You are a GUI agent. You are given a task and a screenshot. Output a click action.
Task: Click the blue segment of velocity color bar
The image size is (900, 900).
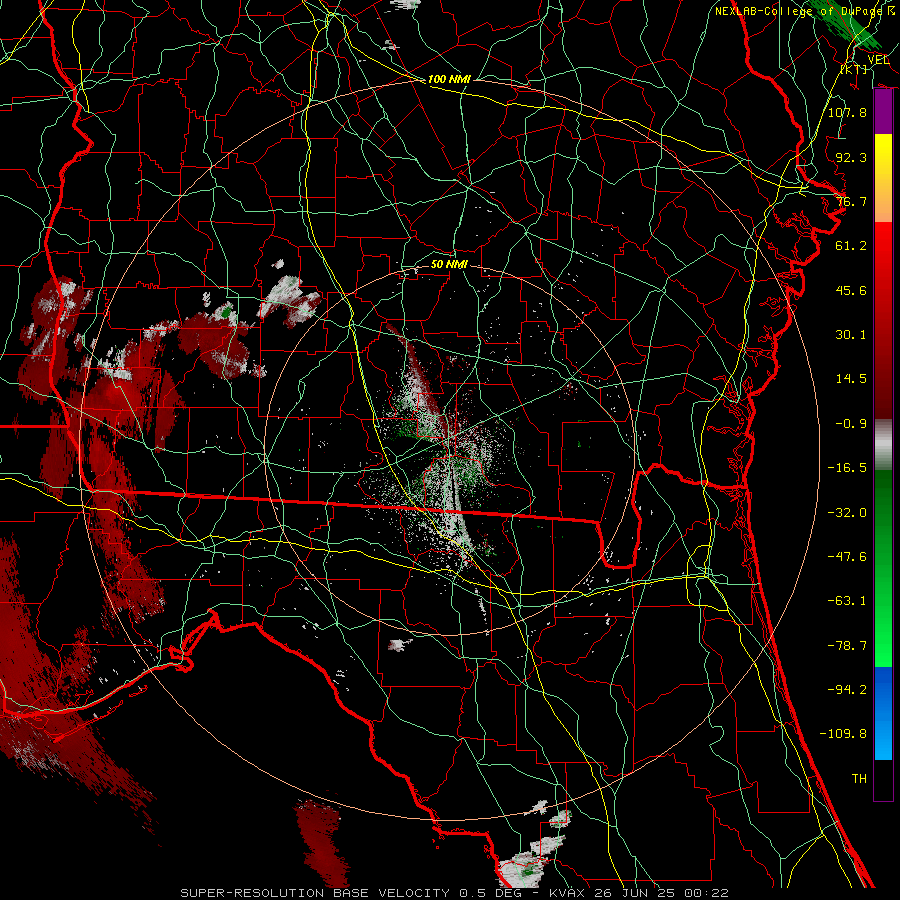coord(883,713)
